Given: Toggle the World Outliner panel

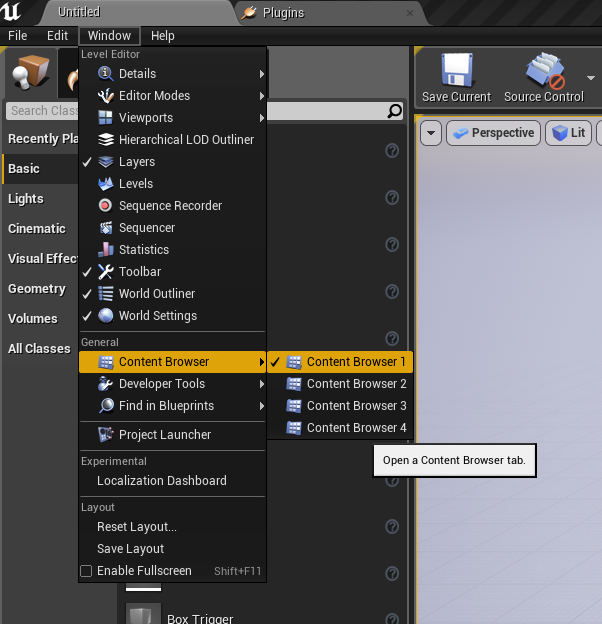Looking at the screenshot, I should pyautogui.click(x=172, y=294).
